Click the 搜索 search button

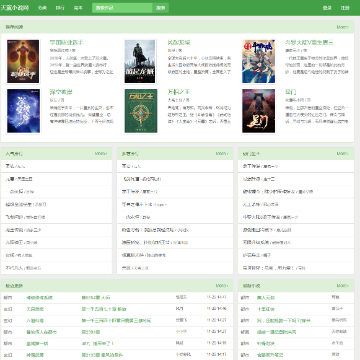(161, 8)
